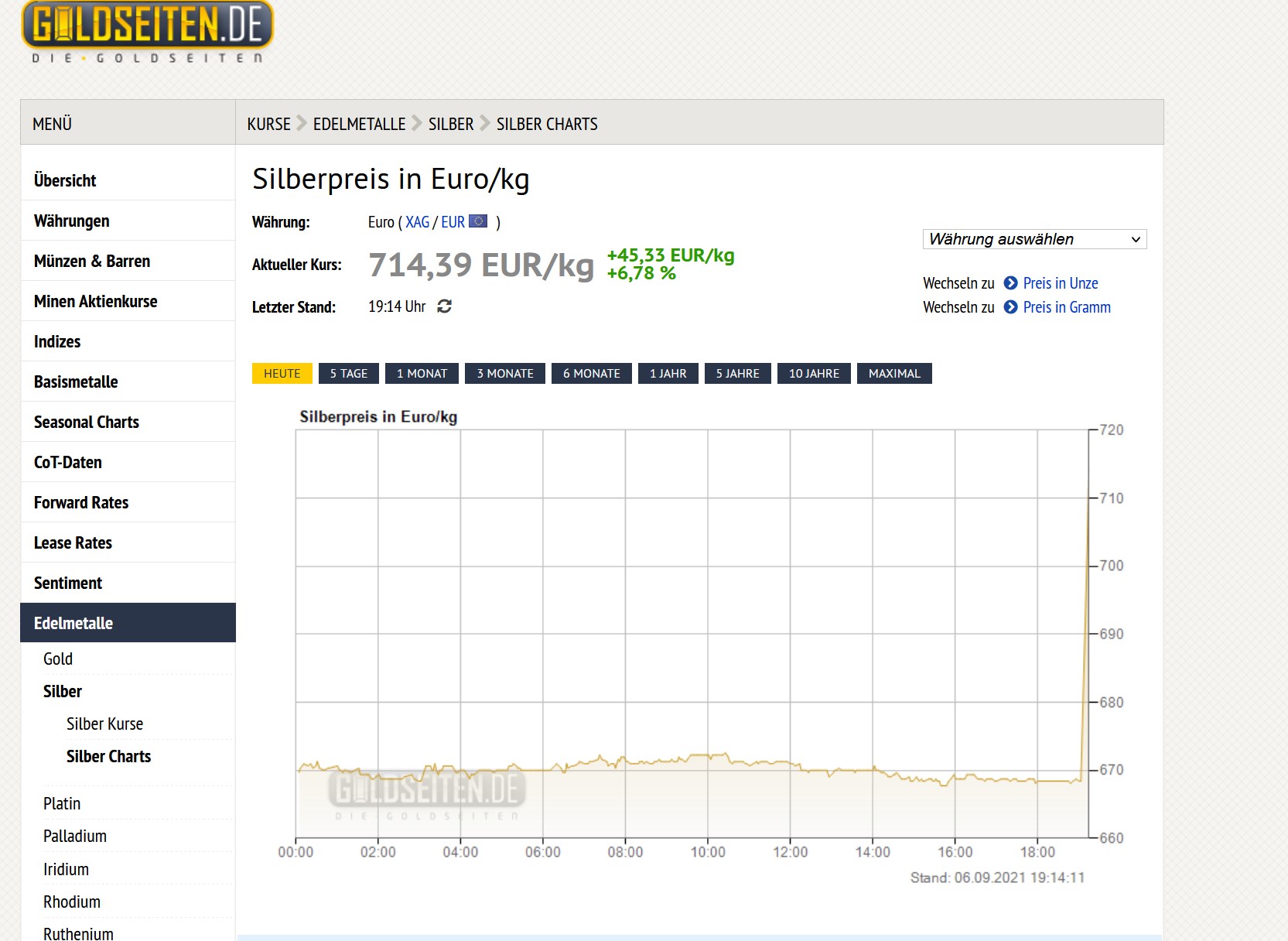Open Lease Rates in sidebar
This screenshot has height=941, width=1288.
128,542
